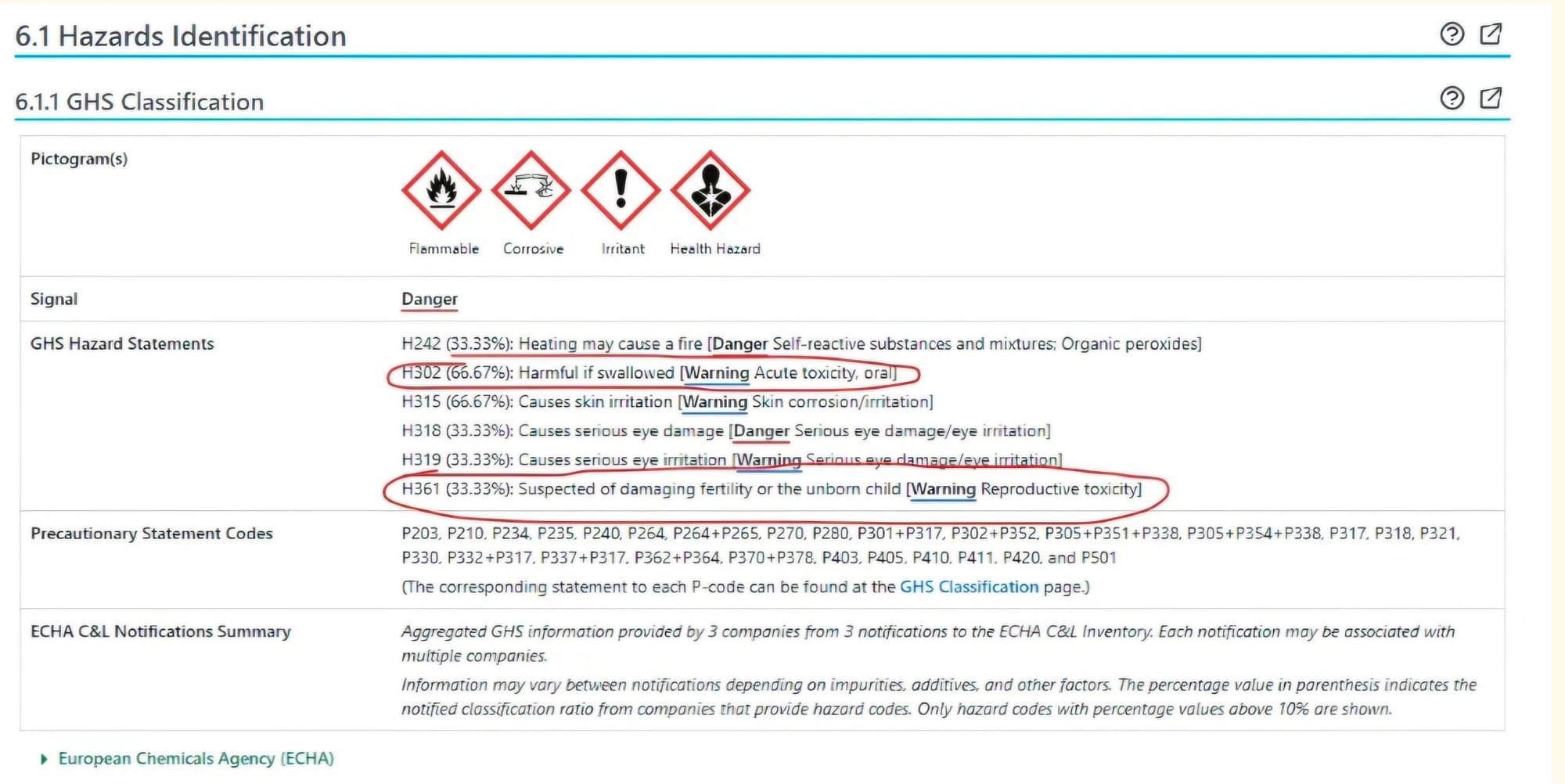Click Danger in H242 hazard statement
This screenshot has width=1565, height=784.
point(740,344)
